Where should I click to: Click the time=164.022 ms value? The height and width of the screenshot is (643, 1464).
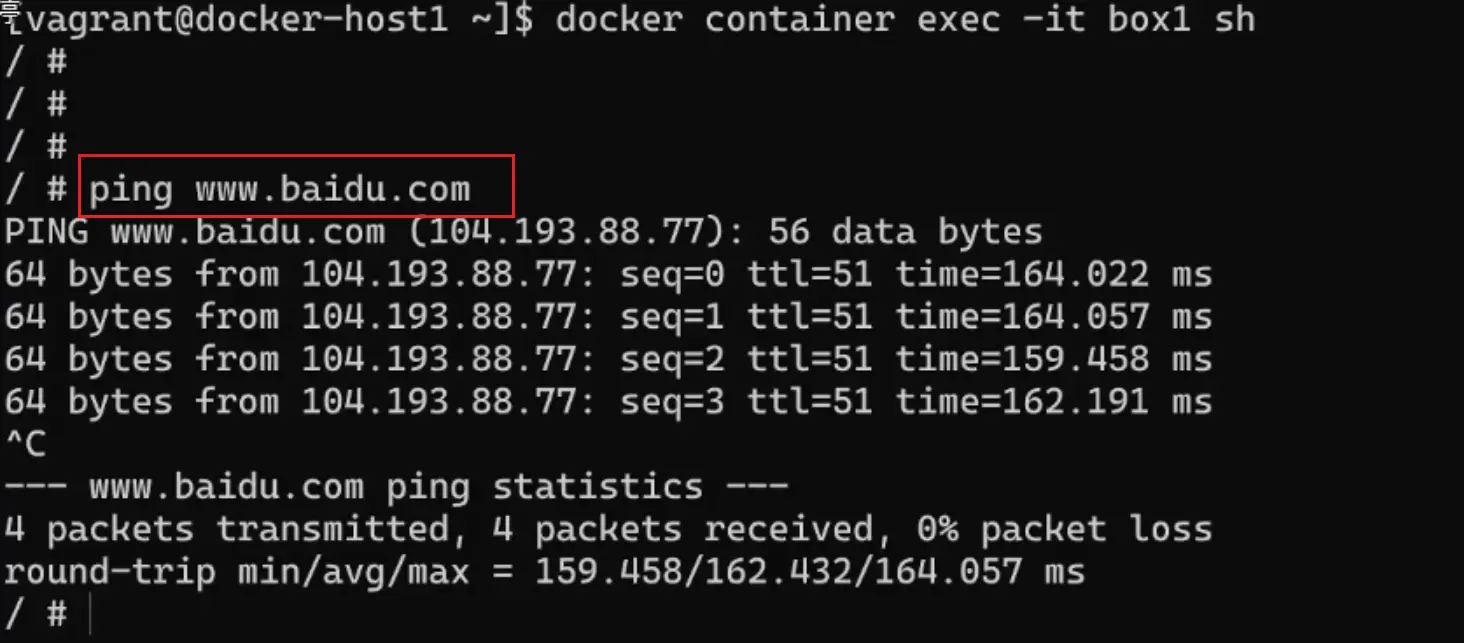1053,274
